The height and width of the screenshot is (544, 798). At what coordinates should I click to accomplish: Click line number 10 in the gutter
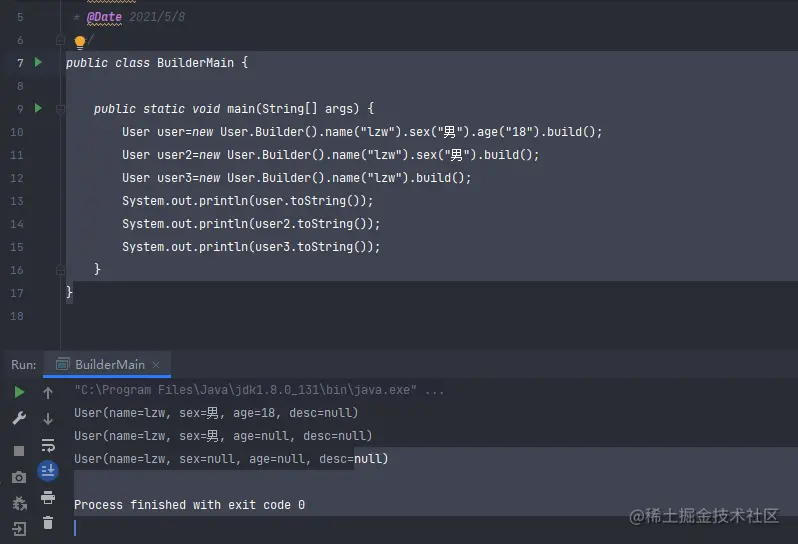coord(17,132)
